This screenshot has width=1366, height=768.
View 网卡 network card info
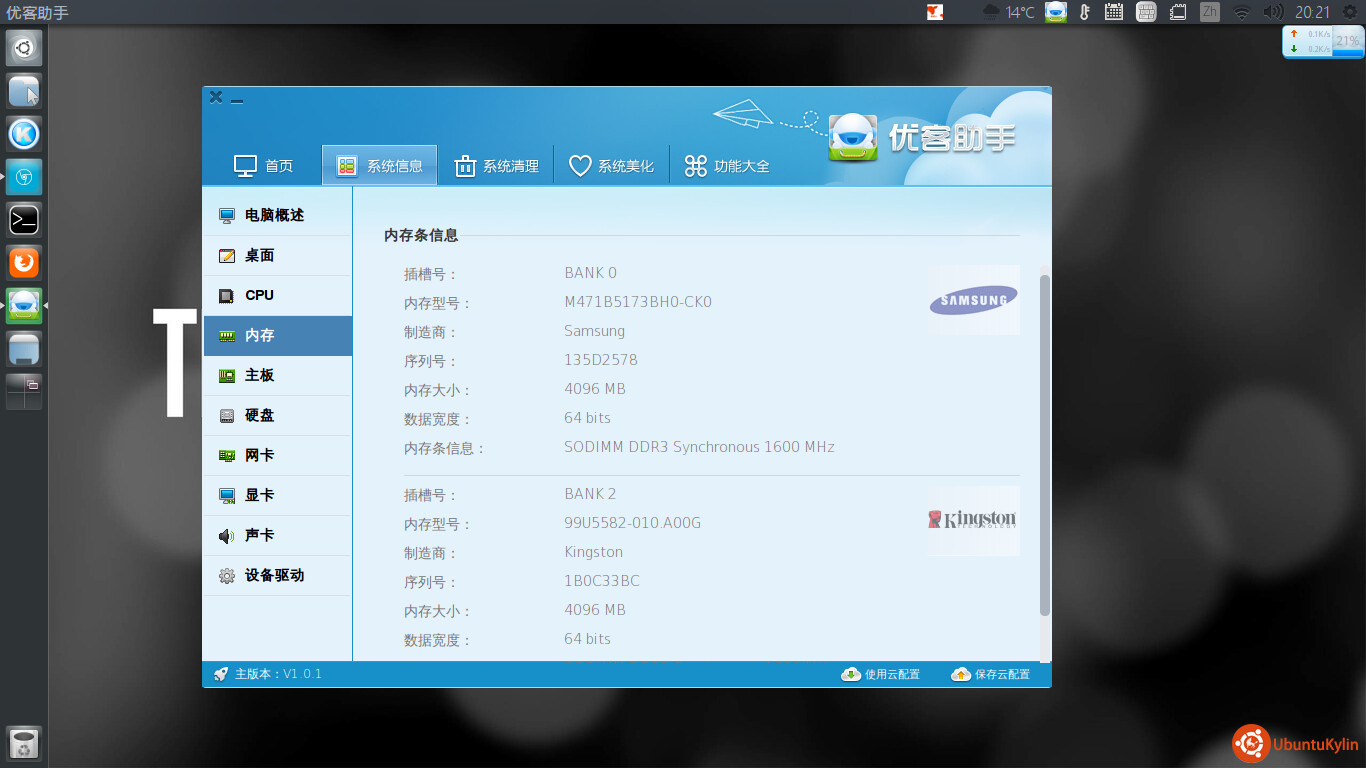(259, 455)
